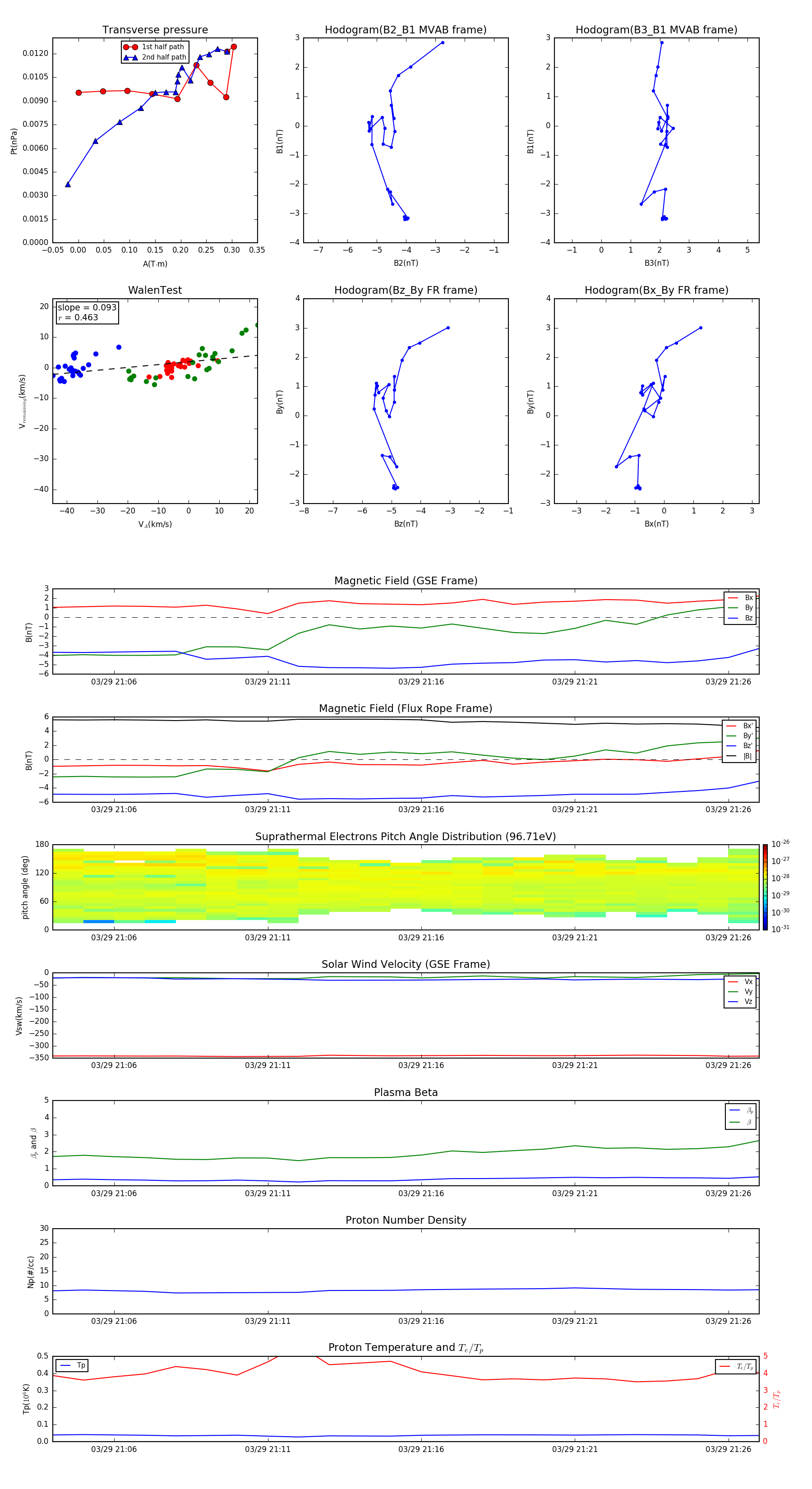
Task: Click the A(T·m) x-axis label
Action: (x=155, y=264)
